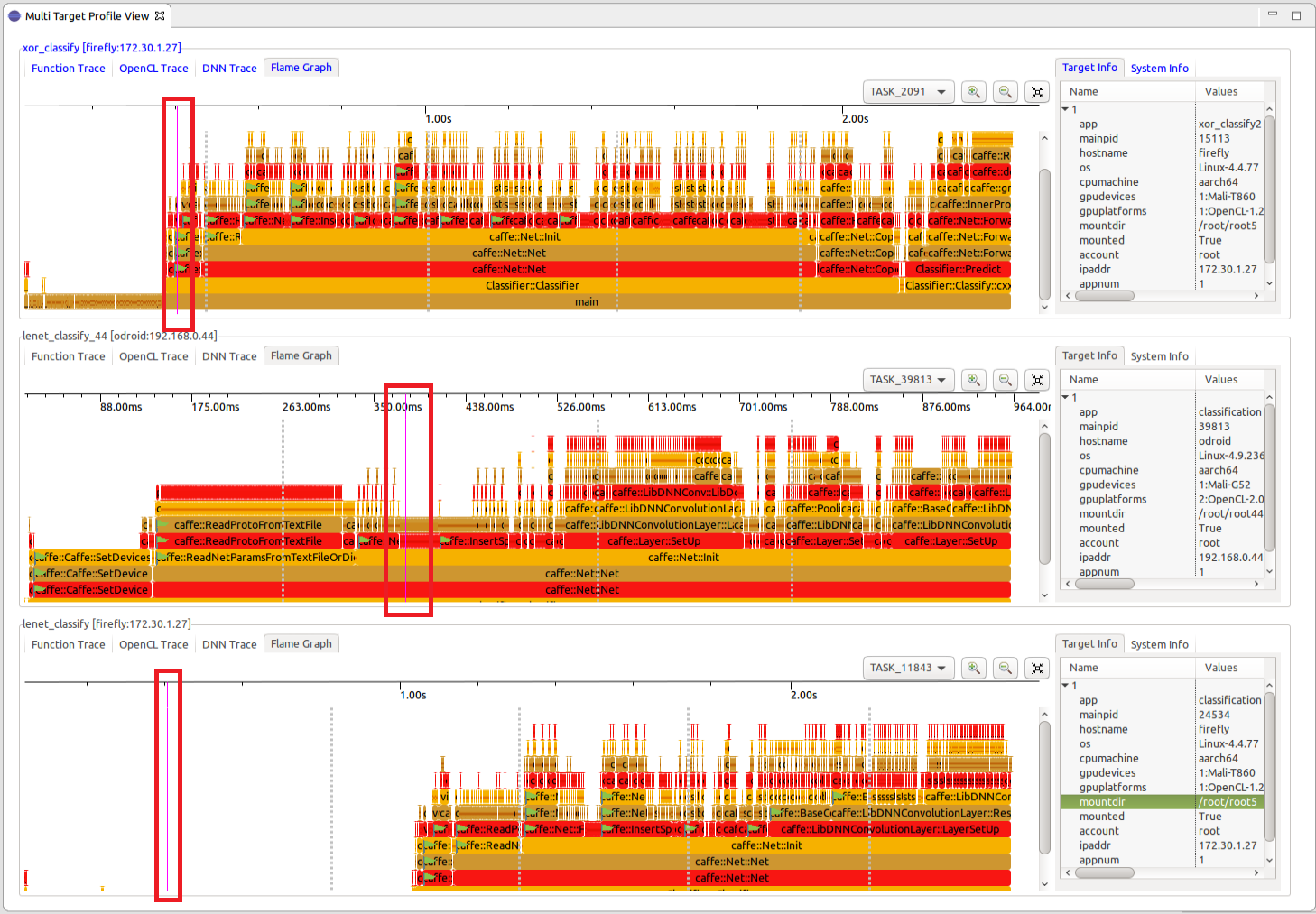Show System Info tab for xor_classify
Image resolution: width=1316 pixels, height=914 pixels.
(x=1159, y=69)
